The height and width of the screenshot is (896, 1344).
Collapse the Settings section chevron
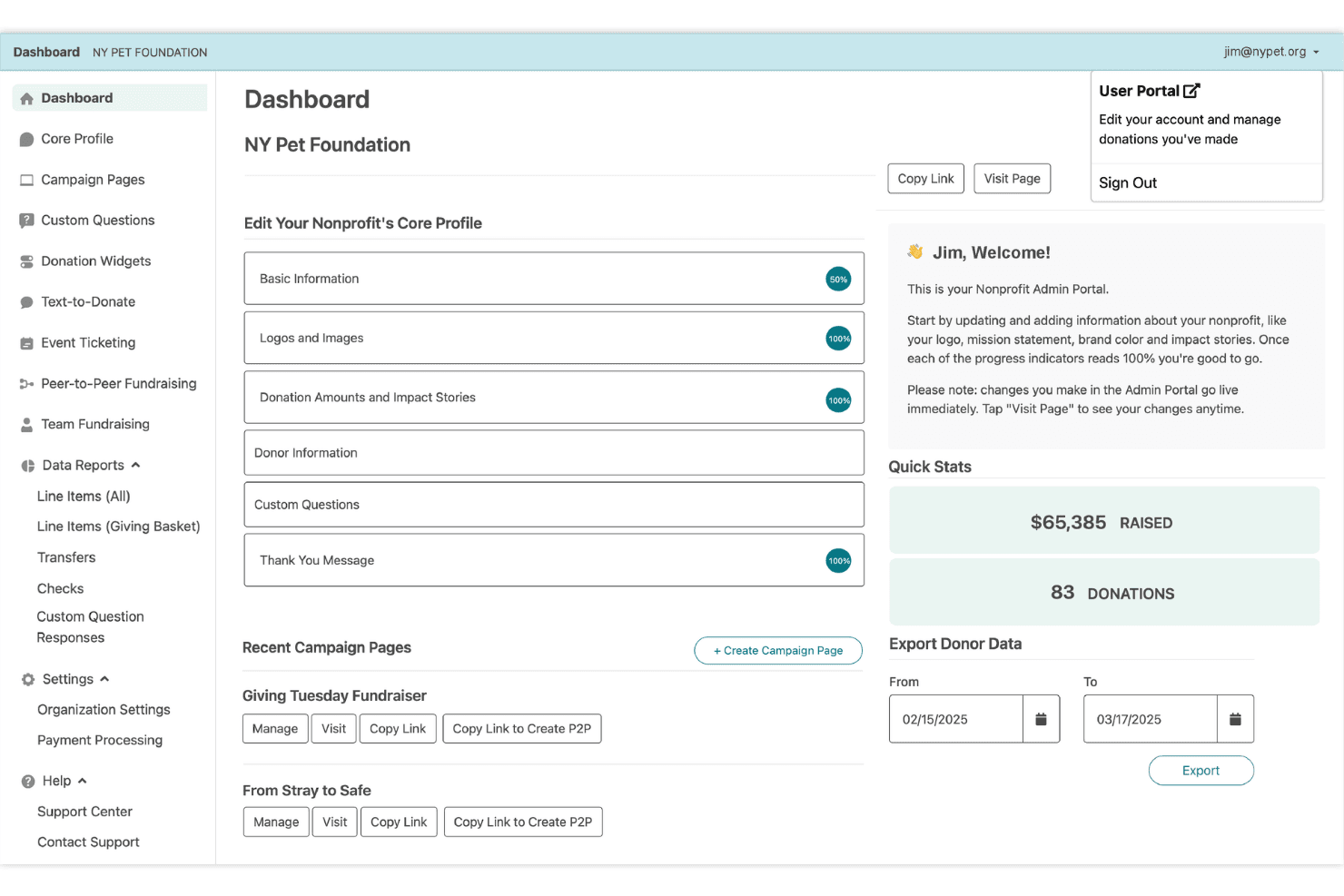(104, 679)
